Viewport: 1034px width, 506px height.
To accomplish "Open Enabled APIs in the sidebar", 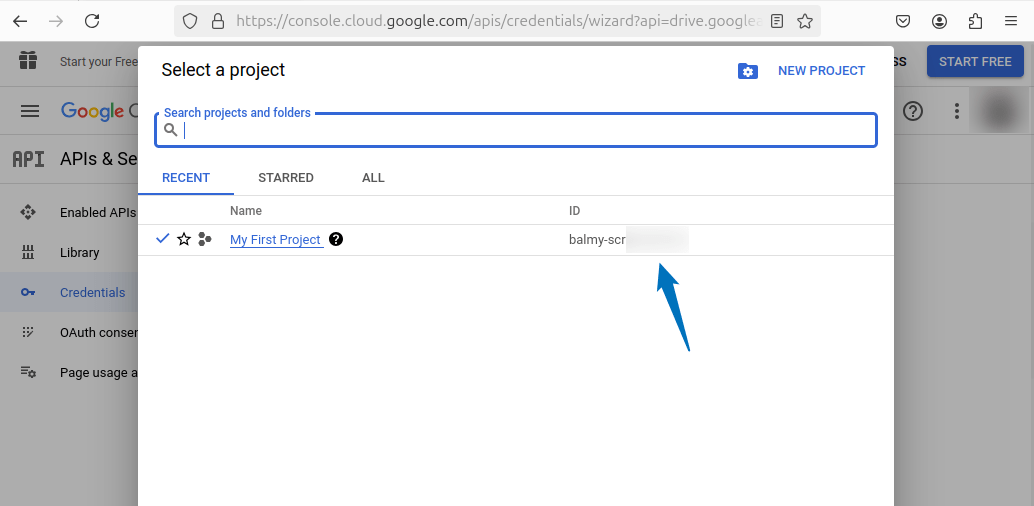I will click(98, 212).
